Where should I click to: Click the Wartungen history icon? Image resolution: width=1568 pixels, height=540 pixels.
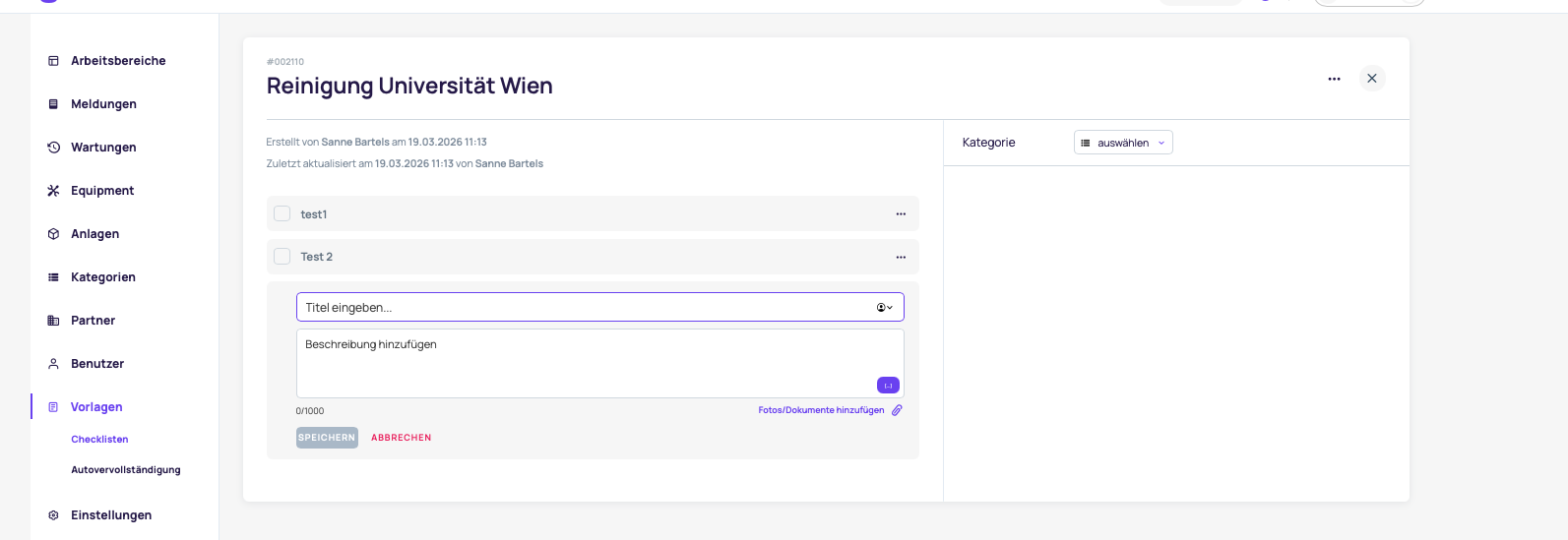tap(53, 148)
